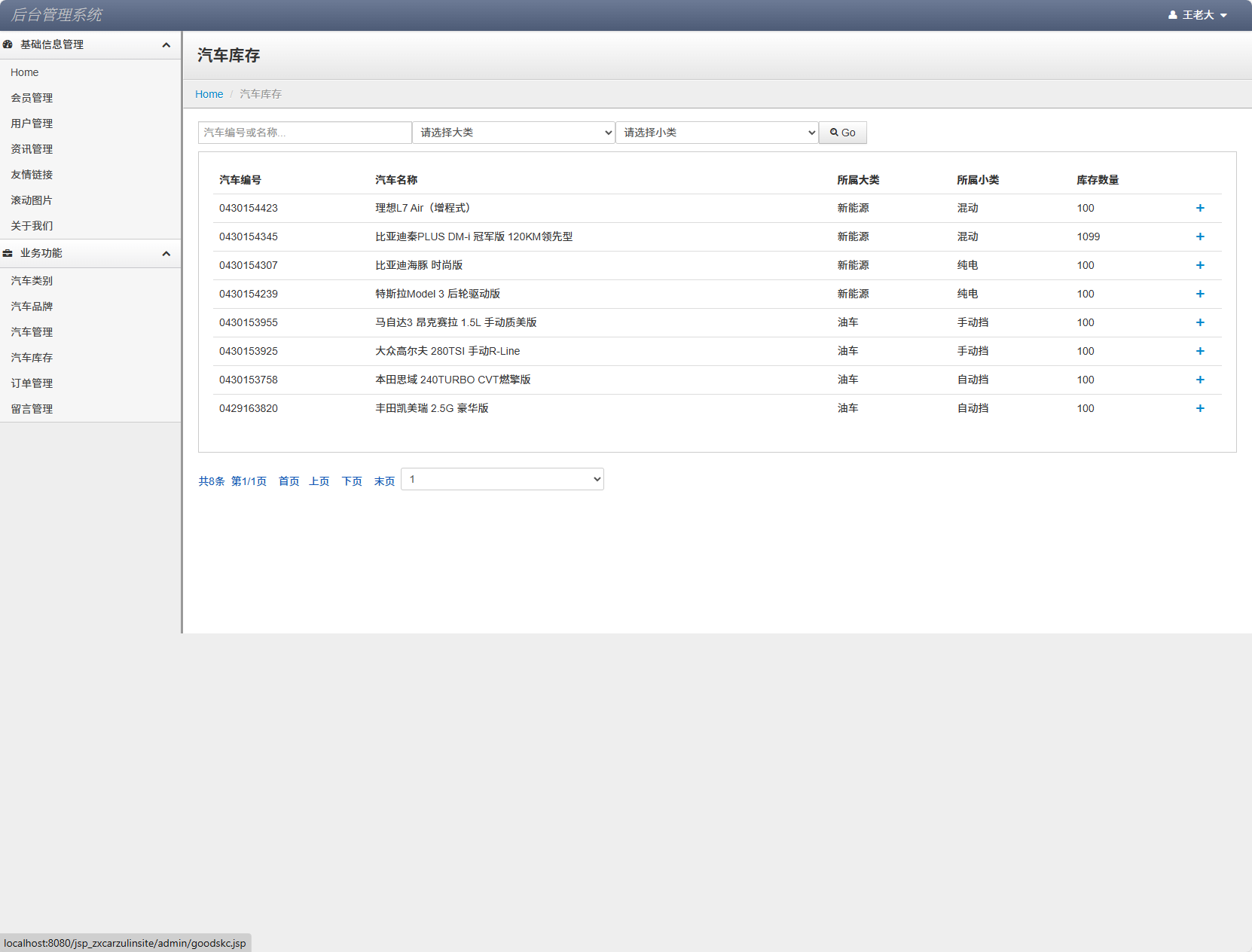Open the 王老大 user menu
The image size is (1252, 952).
pyautogui.click(x=1198, y=15)
